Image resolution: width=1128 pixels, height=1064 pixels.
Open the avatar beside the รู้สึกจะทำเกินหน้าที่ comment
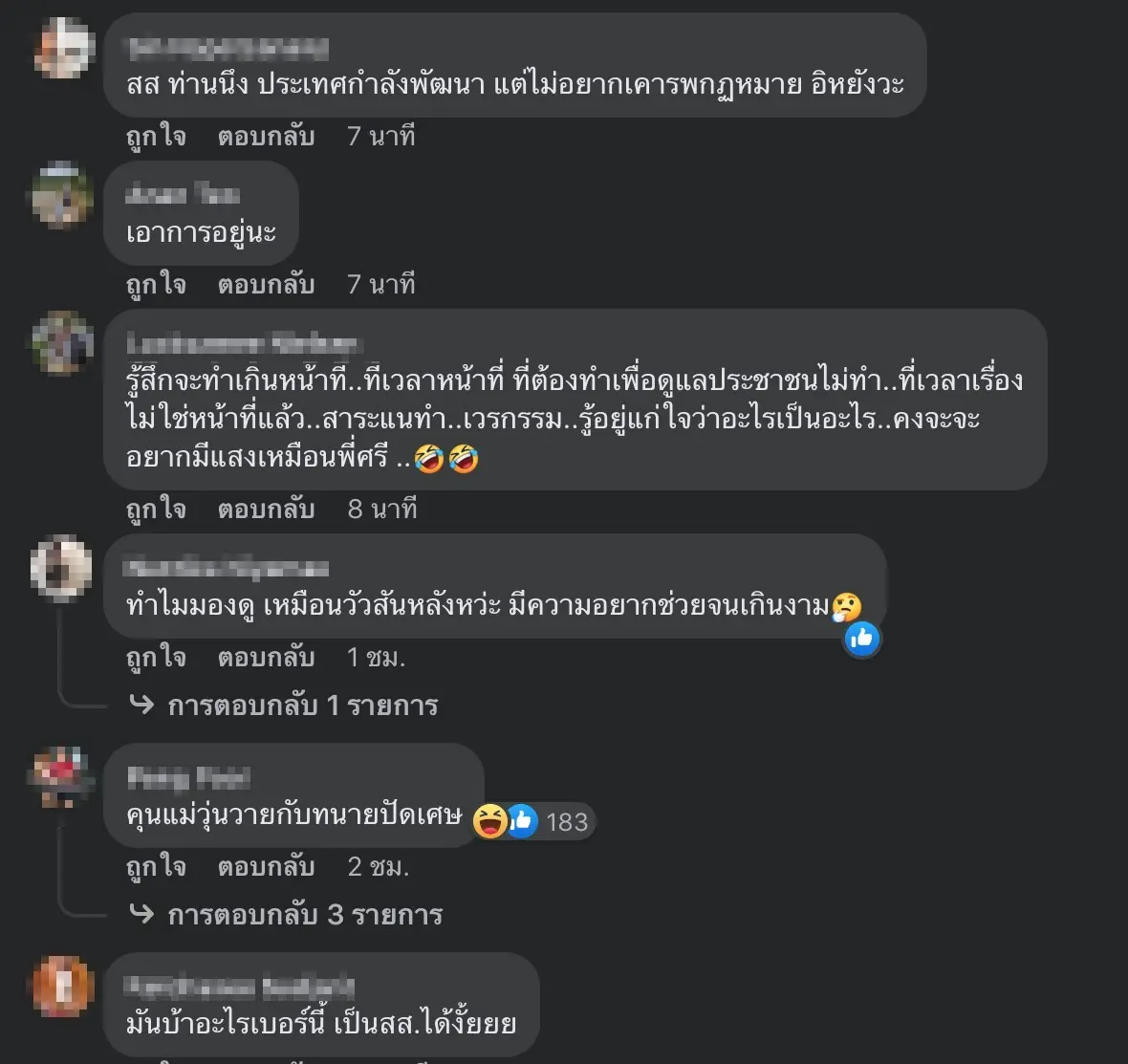click(x=62, y=343)
